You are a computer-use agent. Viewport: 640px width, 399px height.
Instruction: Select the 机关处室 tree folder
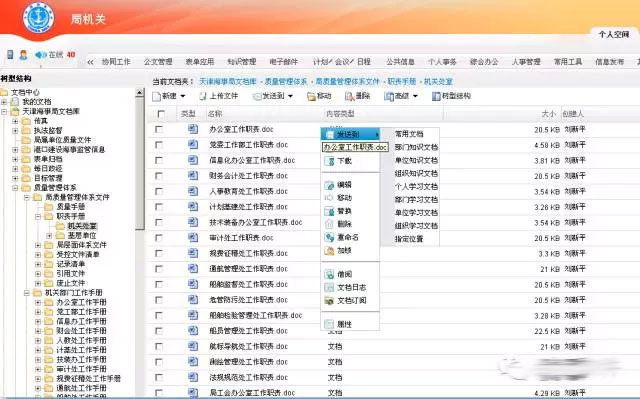[x=82, y=226]
